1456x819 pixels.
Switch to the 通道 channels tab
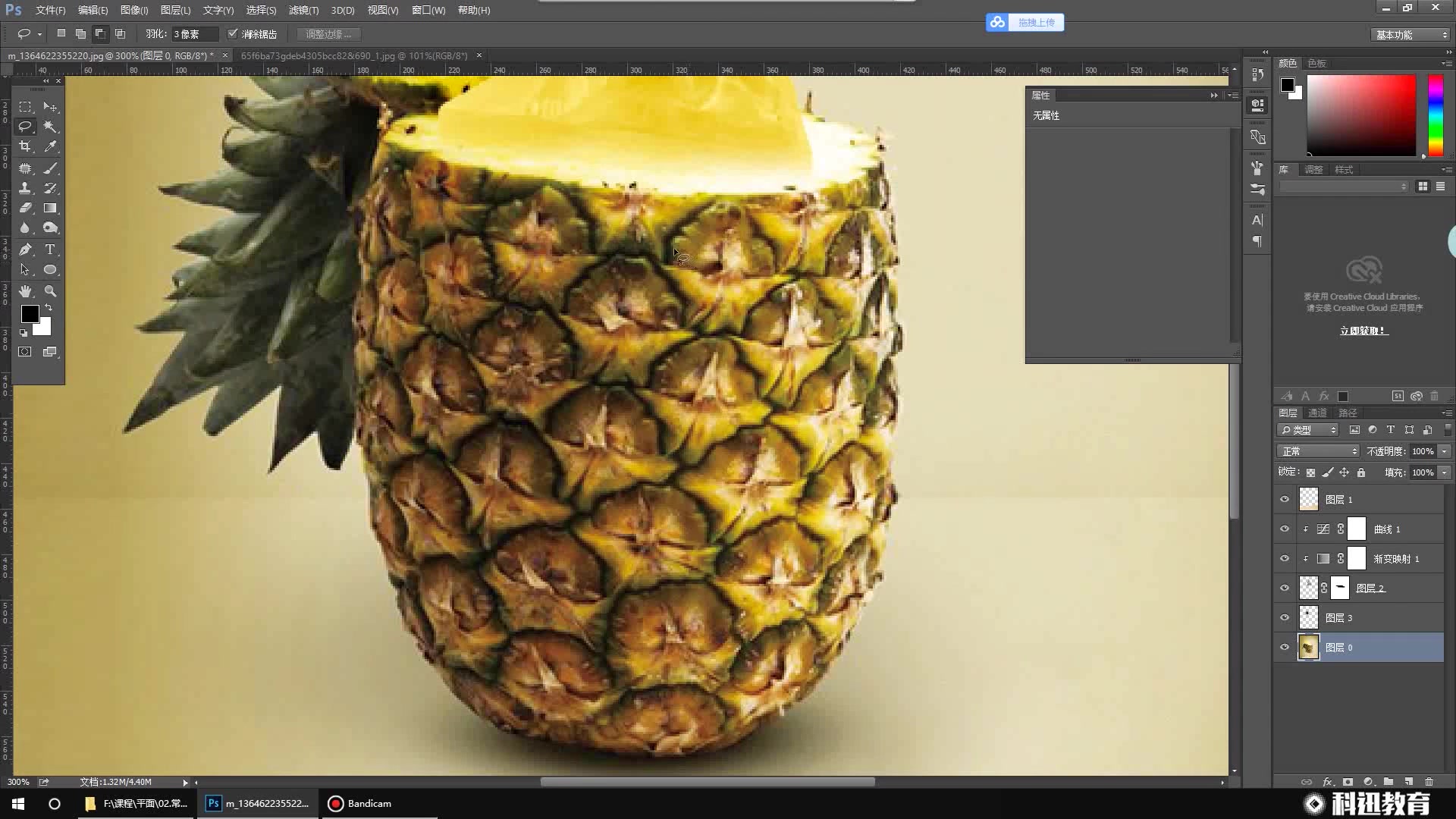[x=1317, y=413]
